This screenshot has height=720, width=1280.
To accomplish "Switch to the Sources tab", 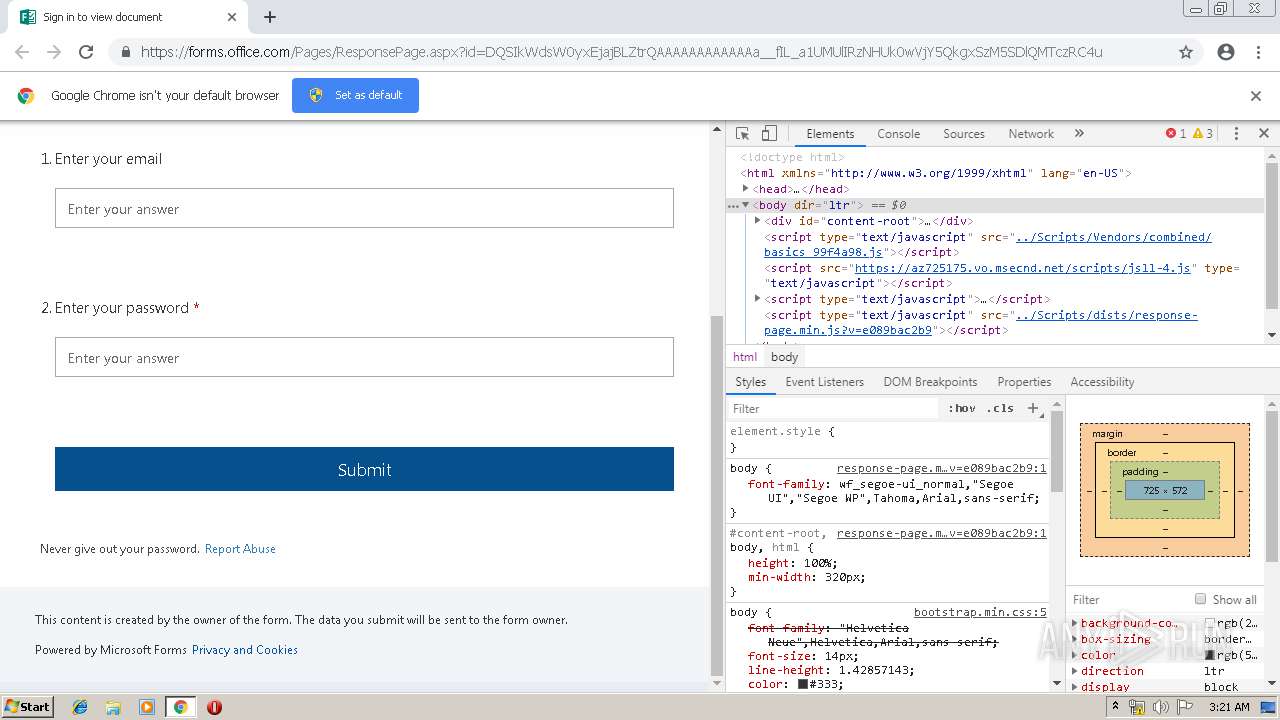I will point(964,133).
